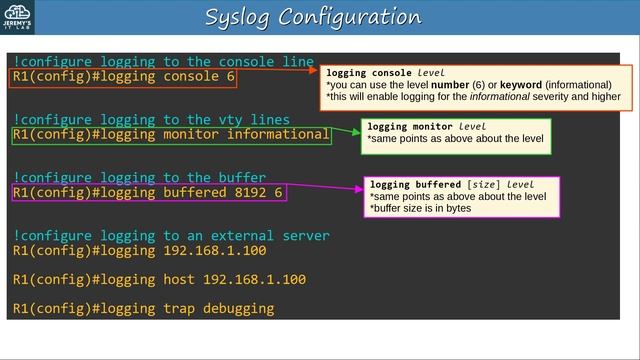640x360 pixels.
Task: Click the command 'logging trap debugging'
Action: click(144, 309)
